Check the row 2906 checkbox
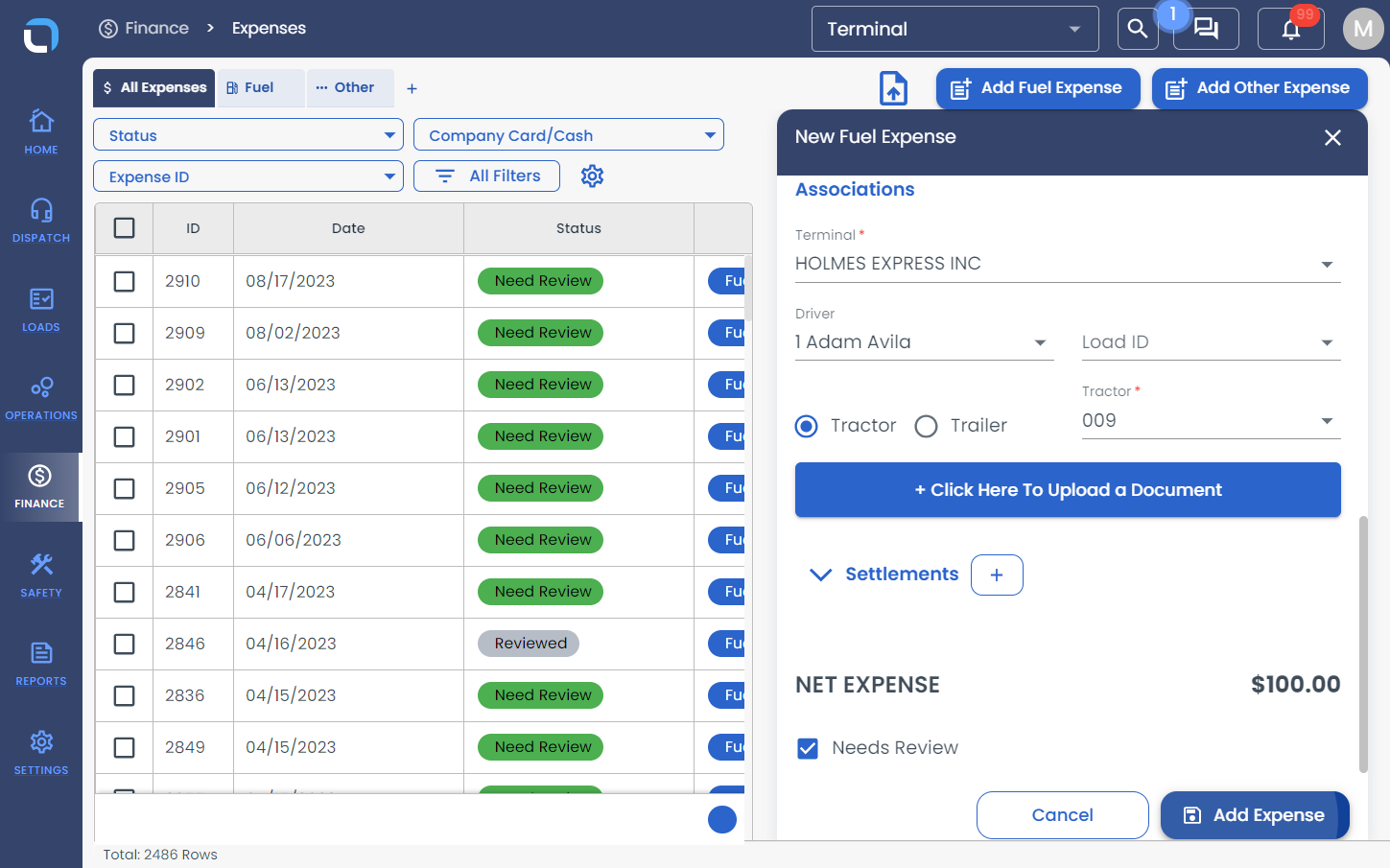Image resolution: width=1390 pixels, height=868 pixels. coord(124,540)
